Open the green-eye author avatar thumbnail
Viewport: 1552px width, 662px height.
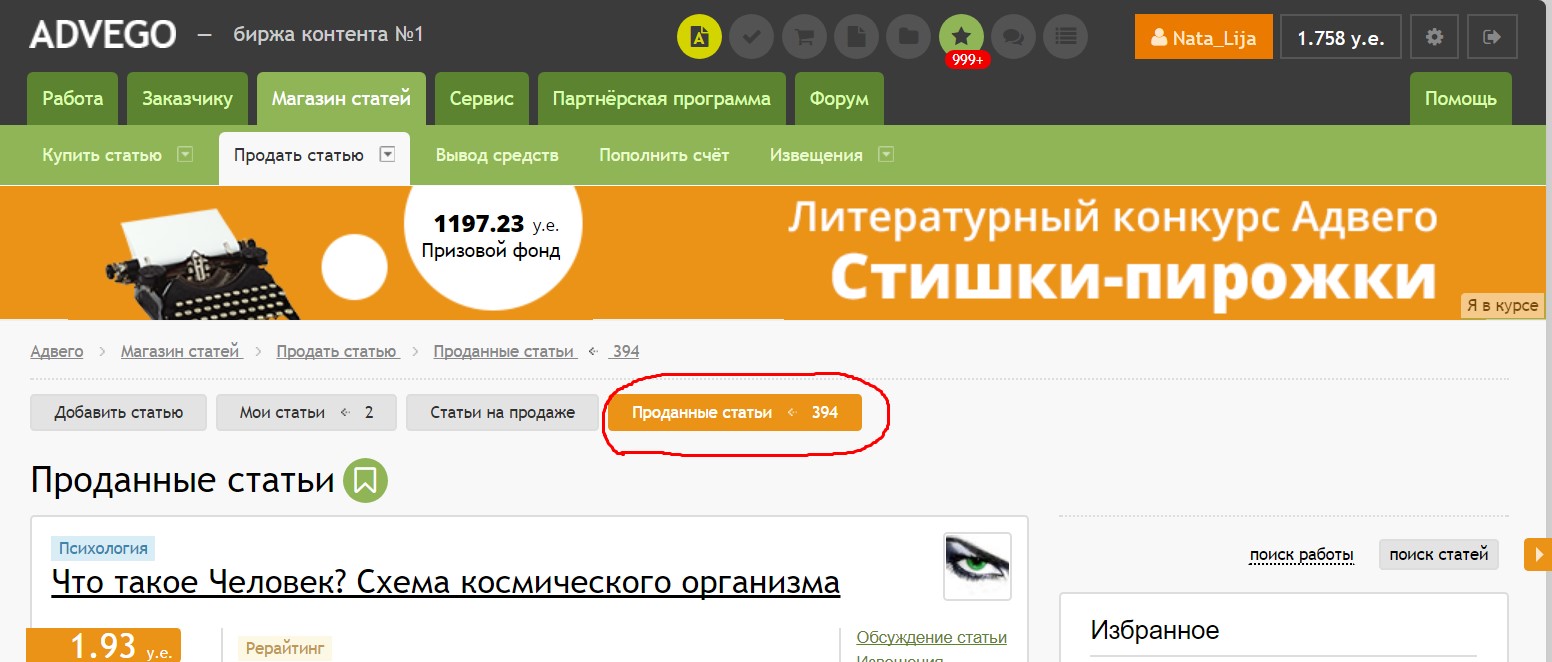pyautogui.click(x=978, y=566)
